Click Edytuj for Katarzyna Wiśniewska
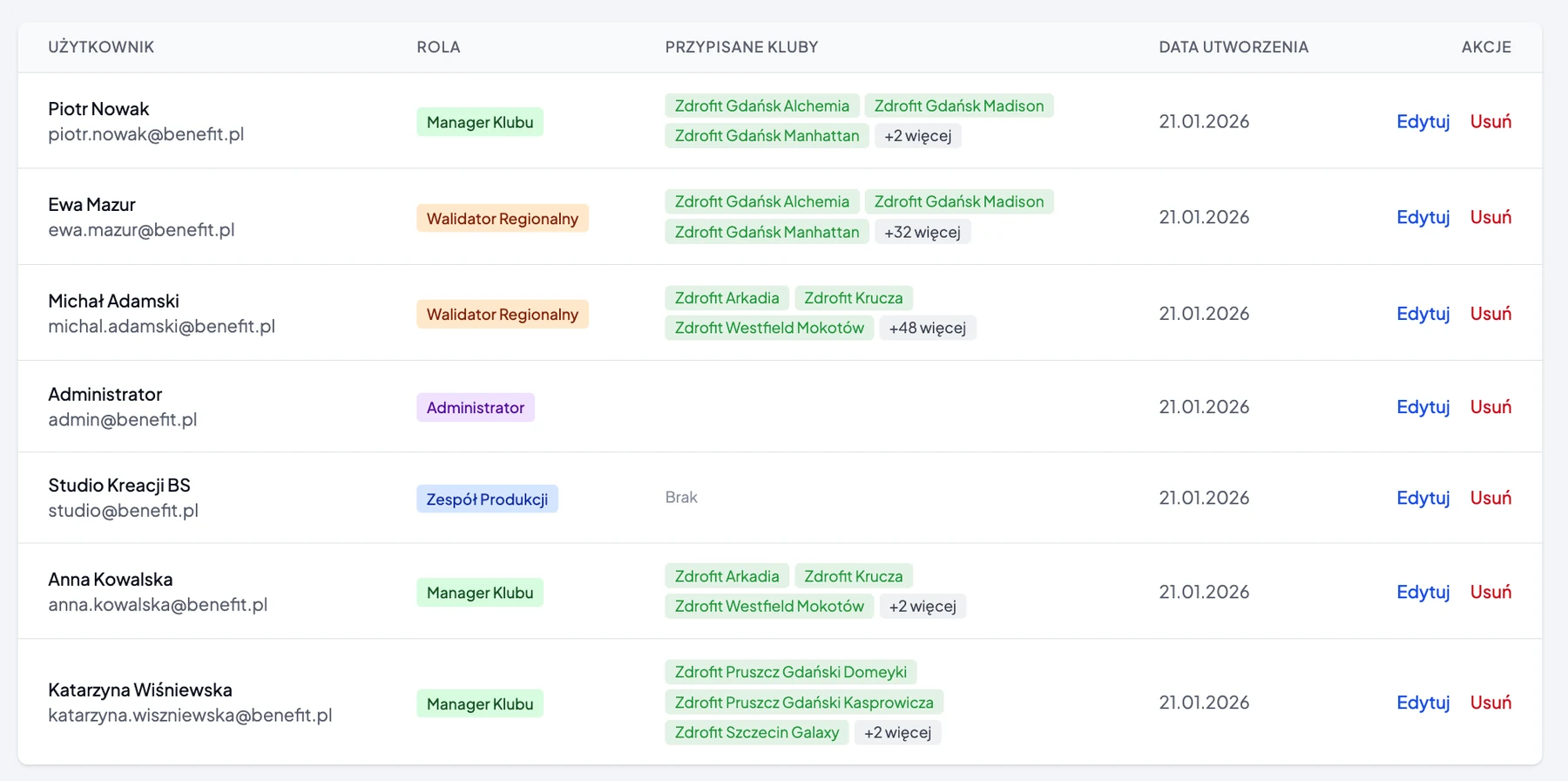The height and width of the screenshot is (781, 1568). click(x=1423, y=703)
